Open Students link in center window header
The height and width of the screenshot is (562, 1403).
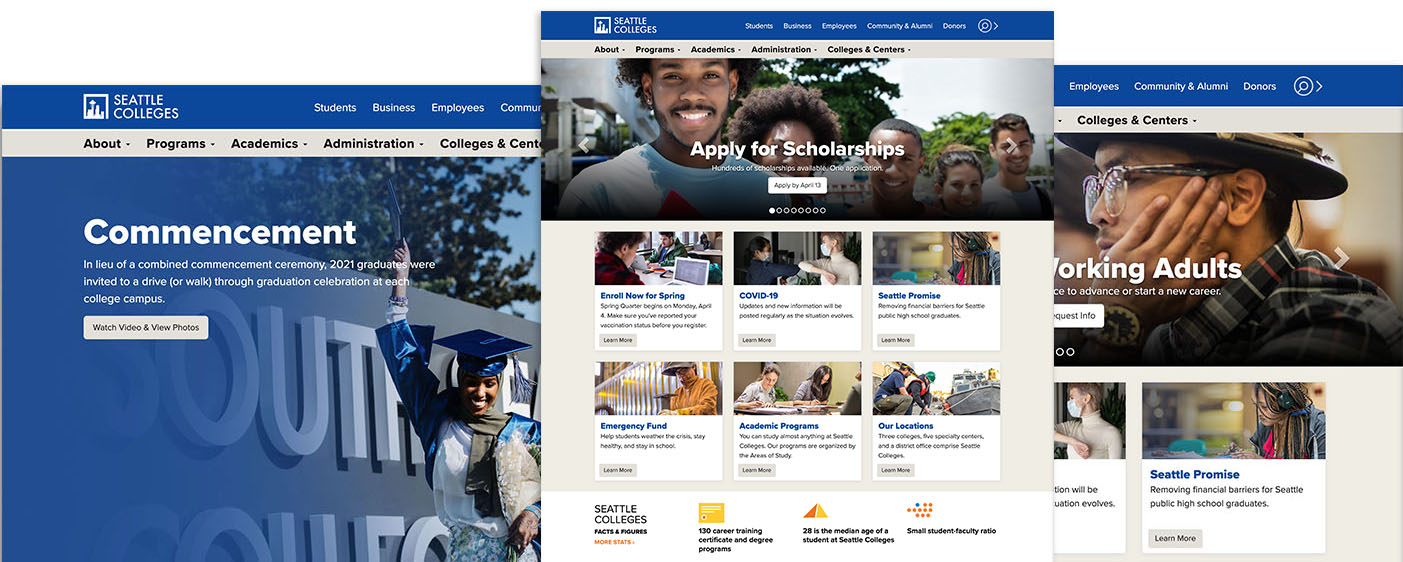(759, 26)
